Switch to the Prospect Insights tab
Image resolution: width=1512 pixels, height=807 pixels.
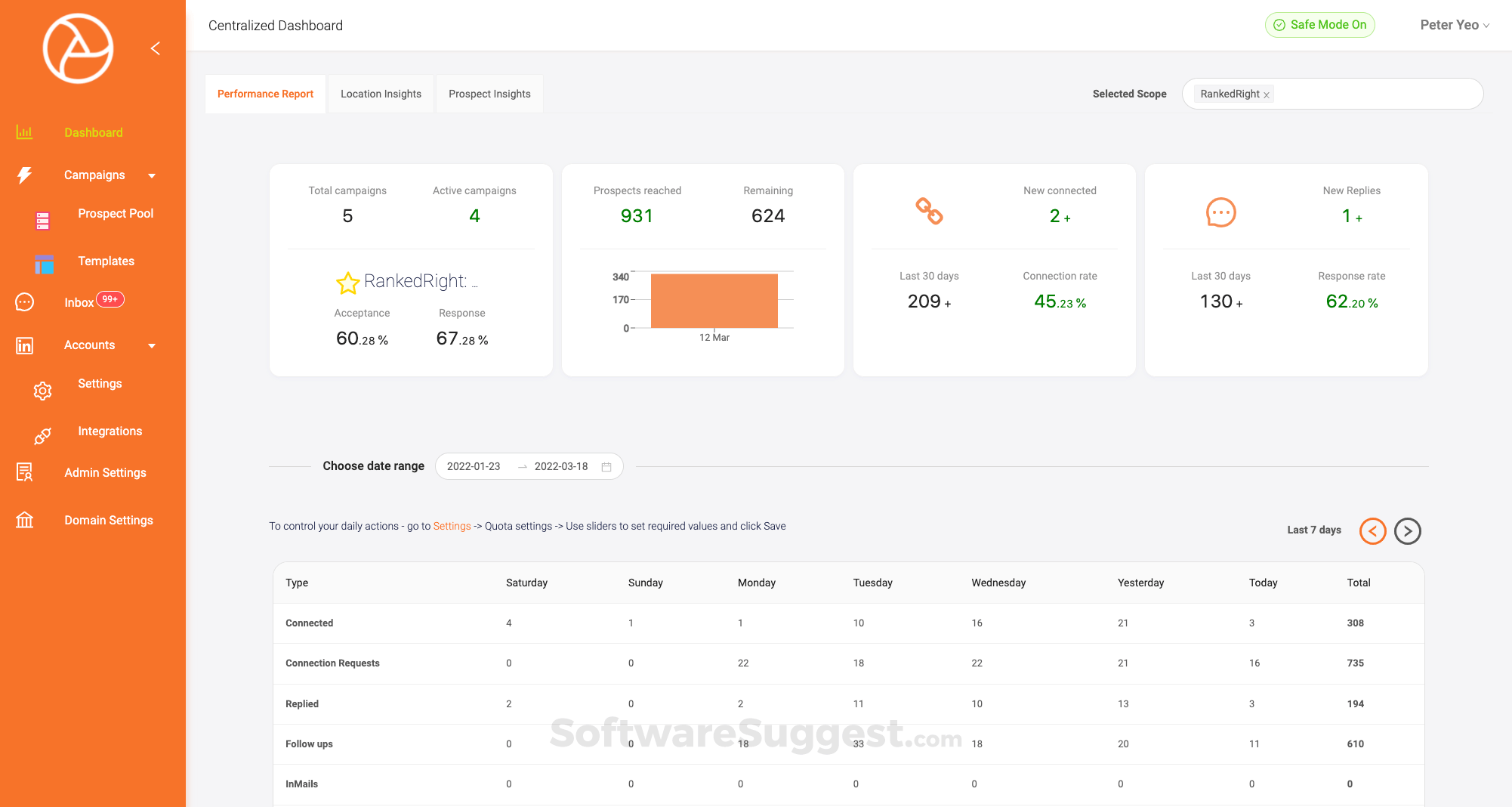(489, 94)
